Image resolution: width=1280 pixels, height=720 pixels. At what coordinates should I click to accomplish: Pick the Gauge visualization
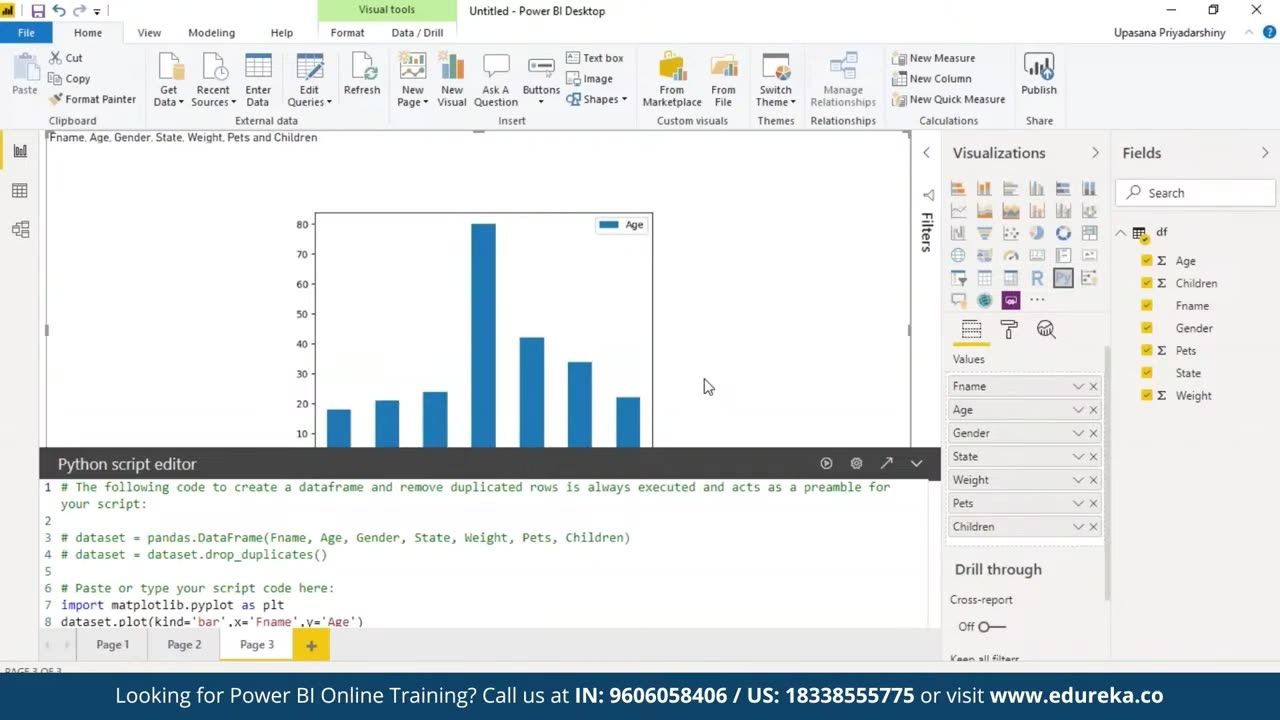[1011, 256]
